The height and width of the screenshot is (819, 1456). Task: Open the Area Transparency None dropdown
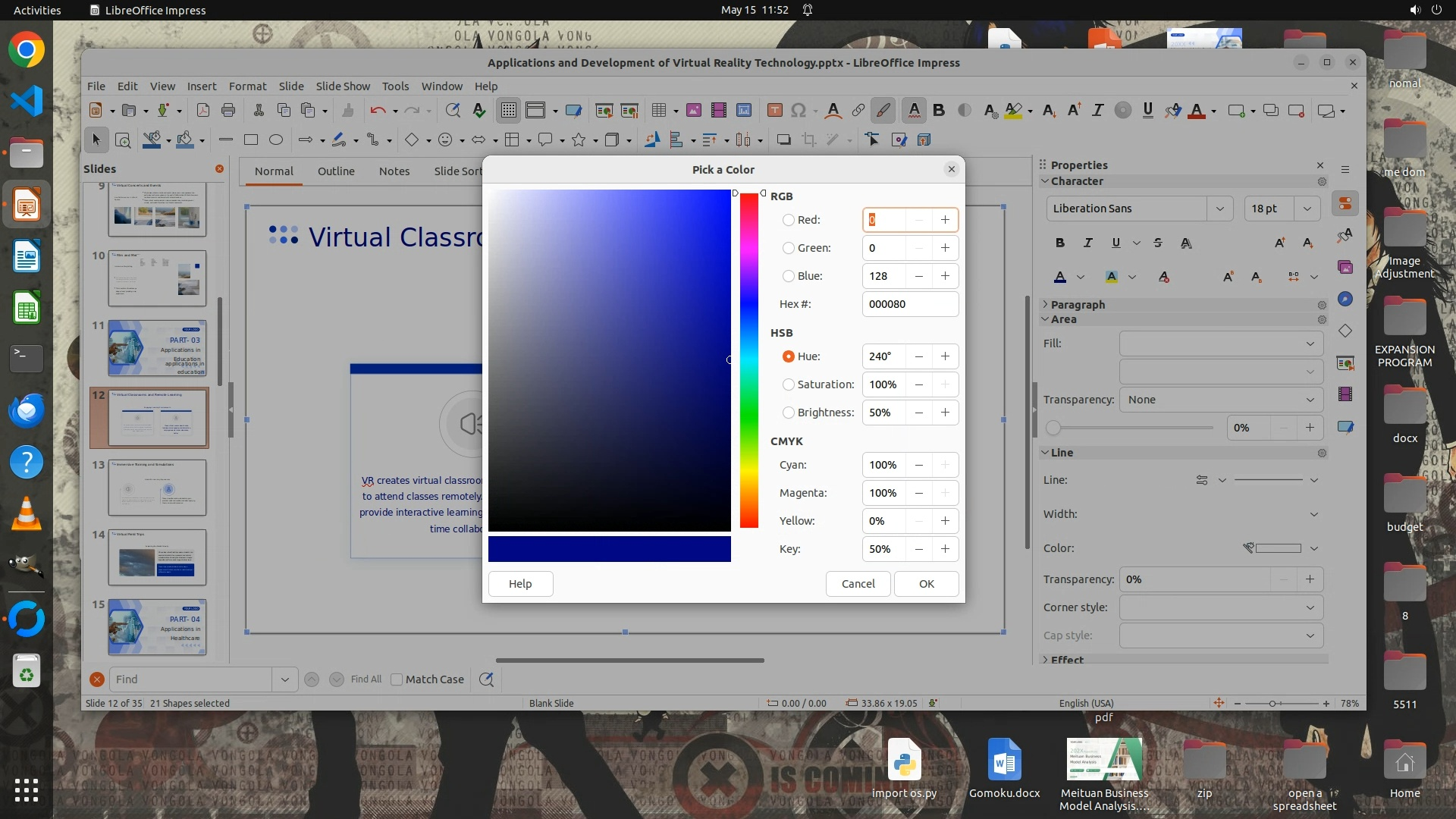[x=1221, y=400]
